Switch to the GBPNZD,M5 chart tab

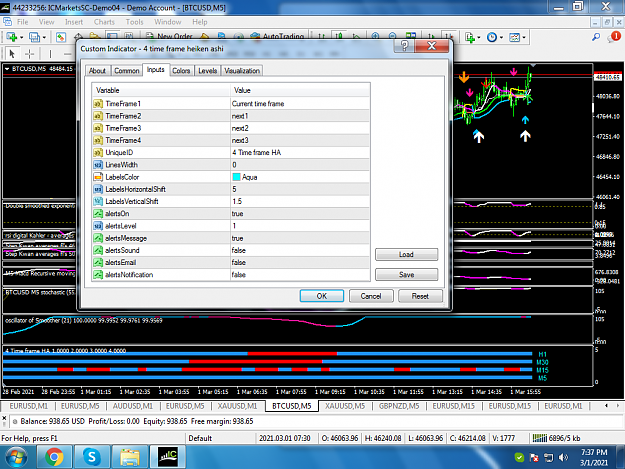(399, 406)
